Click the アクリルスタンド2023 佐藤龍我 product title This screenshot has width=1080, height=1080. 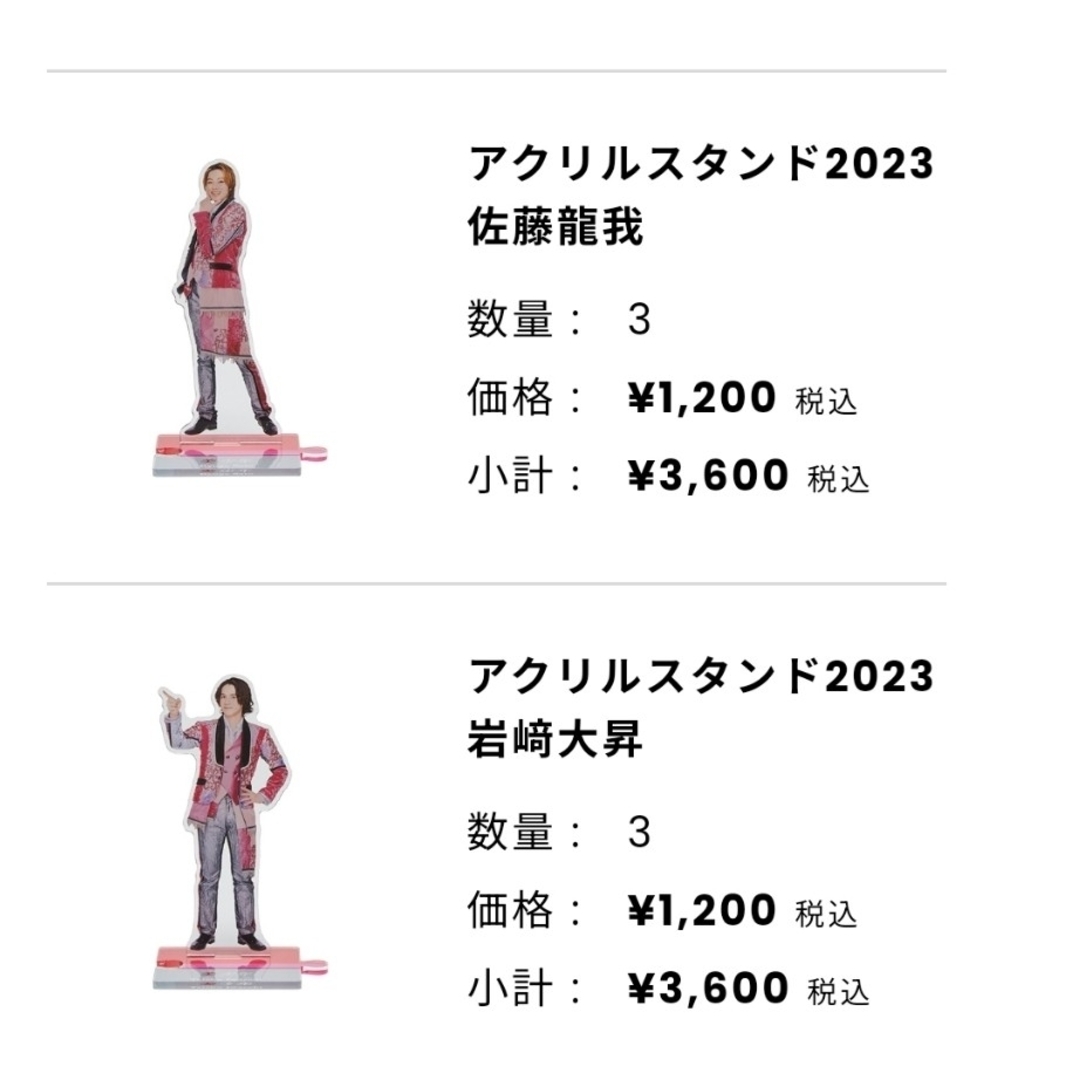click(700, 195)
